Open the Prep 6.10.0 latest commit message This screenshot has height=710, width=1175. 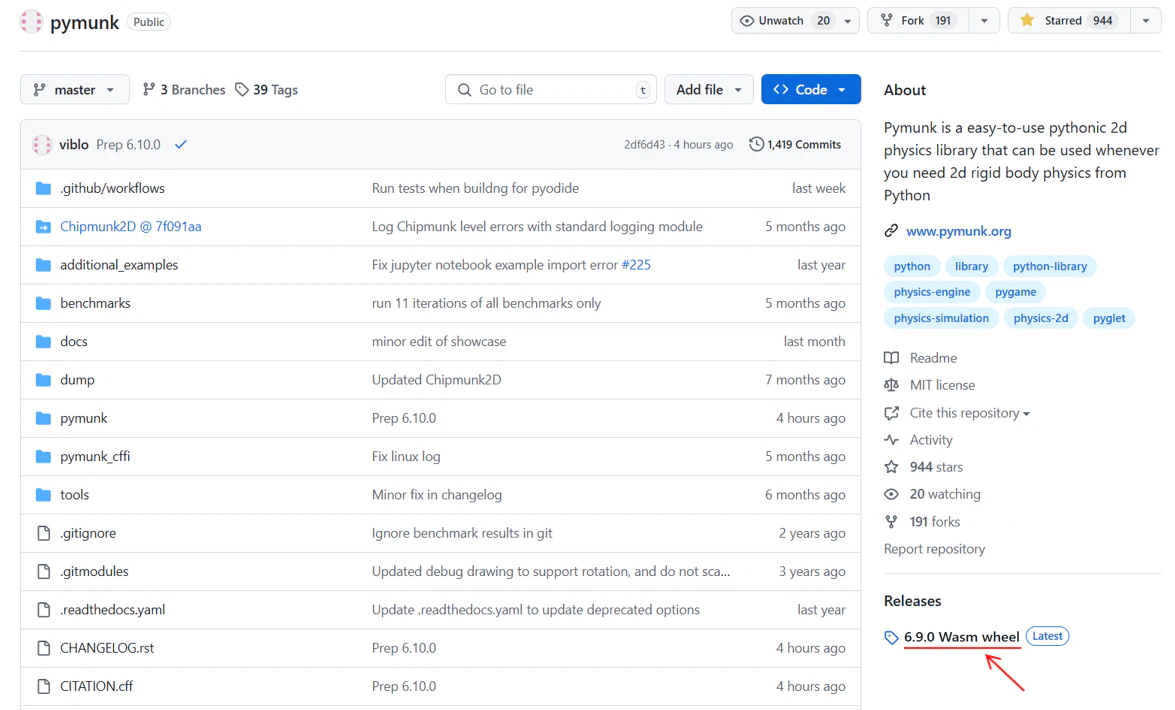pos(128,145)
